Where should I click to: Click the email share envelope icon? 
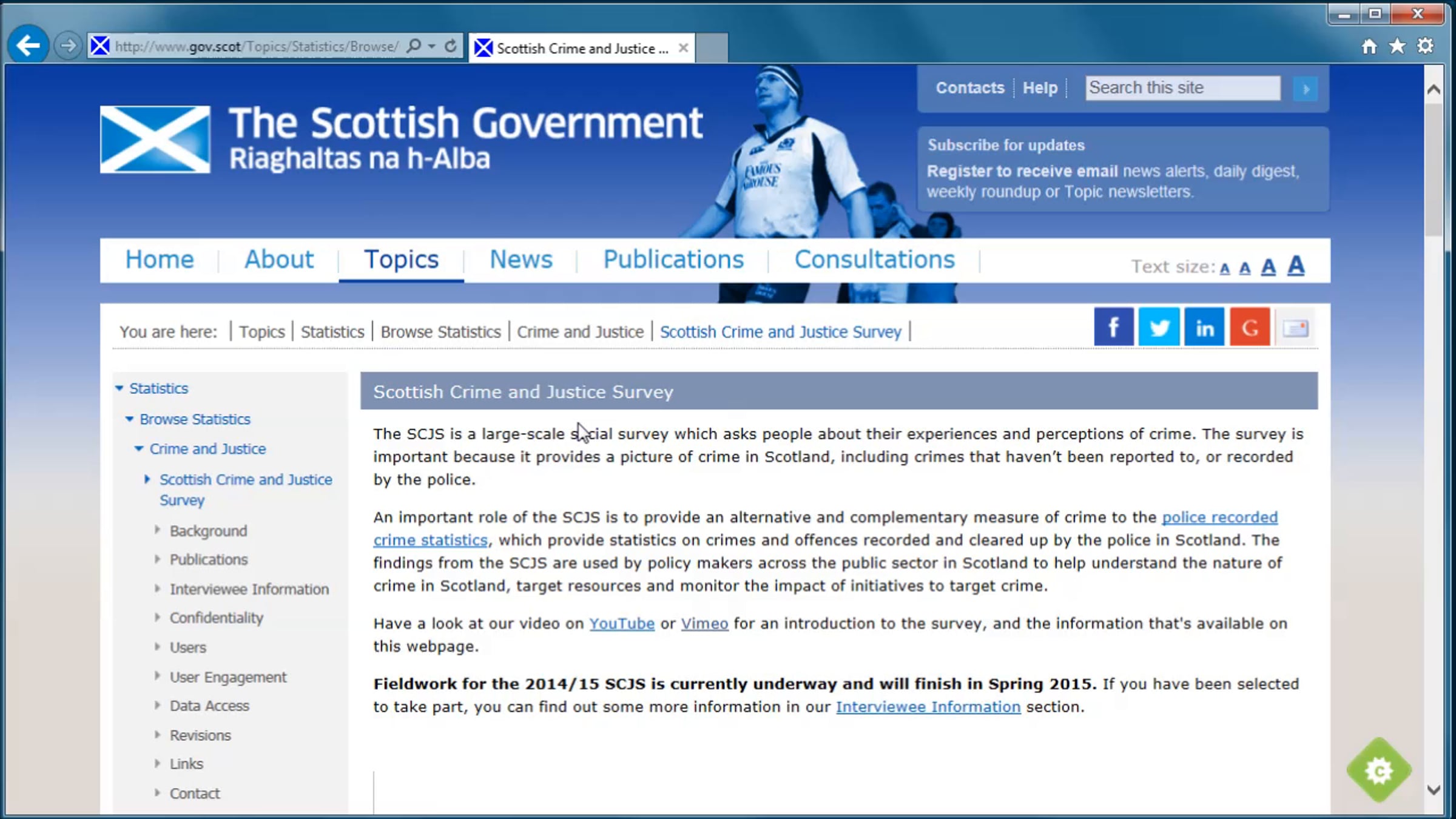click(x=1295, y=328)
